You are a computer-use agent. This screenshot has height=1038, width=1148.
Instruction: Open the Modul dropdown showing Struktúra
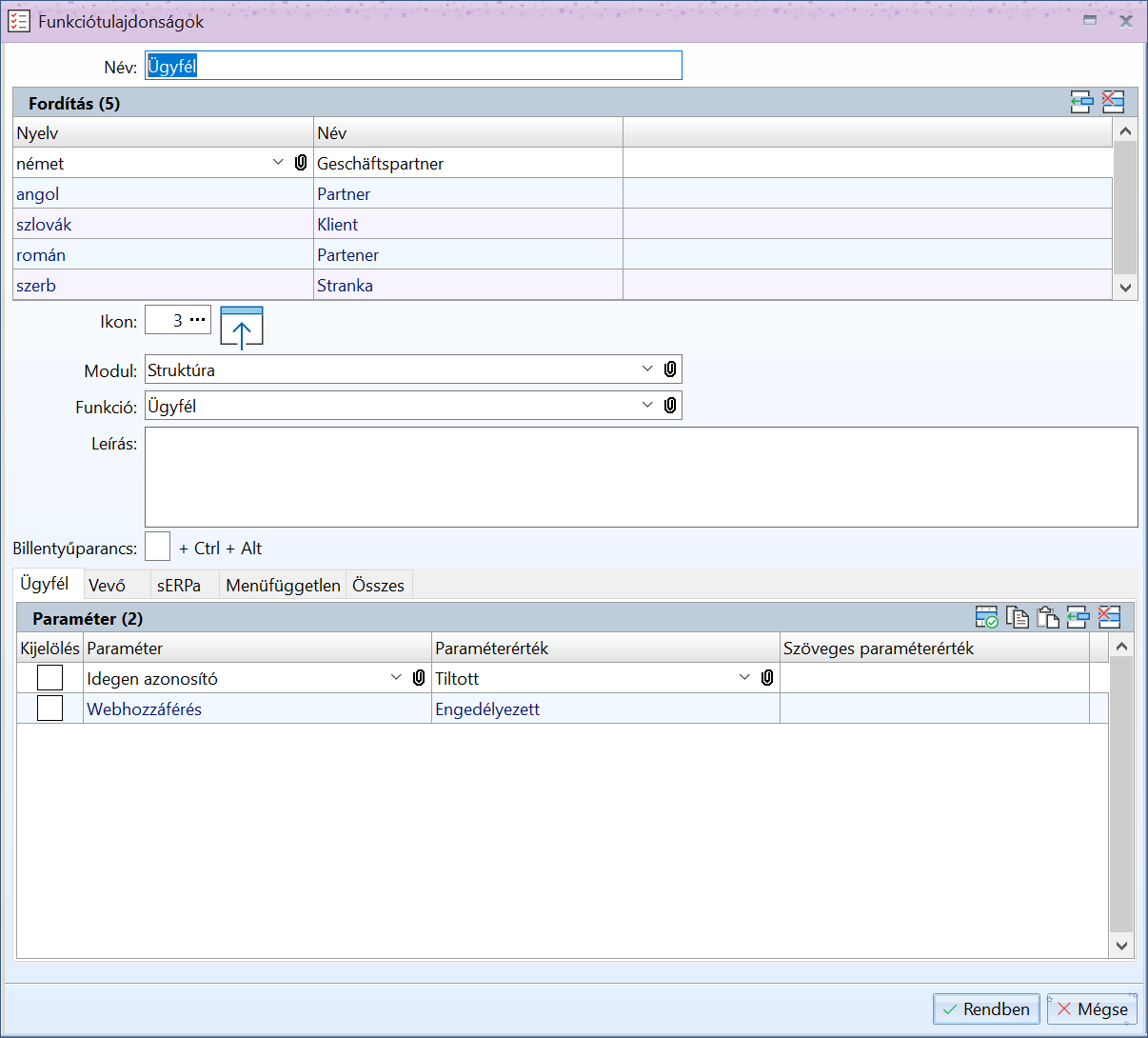click(x=647, y=369)
